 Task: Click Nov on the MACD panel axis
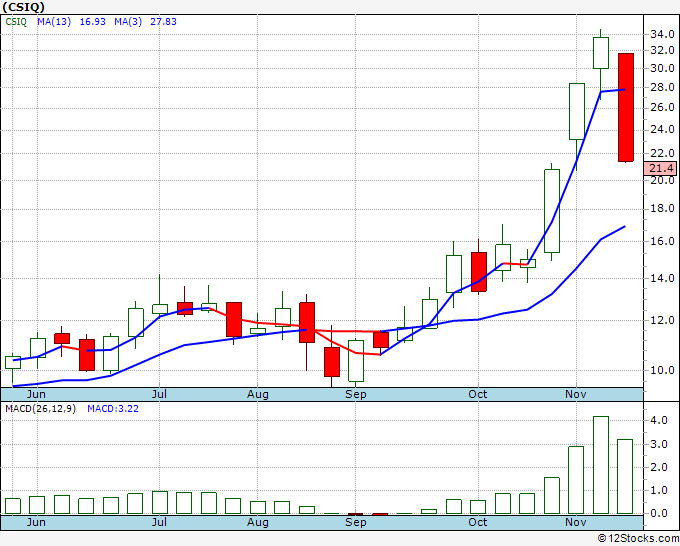pyautogui.click(x=575, y=522)
